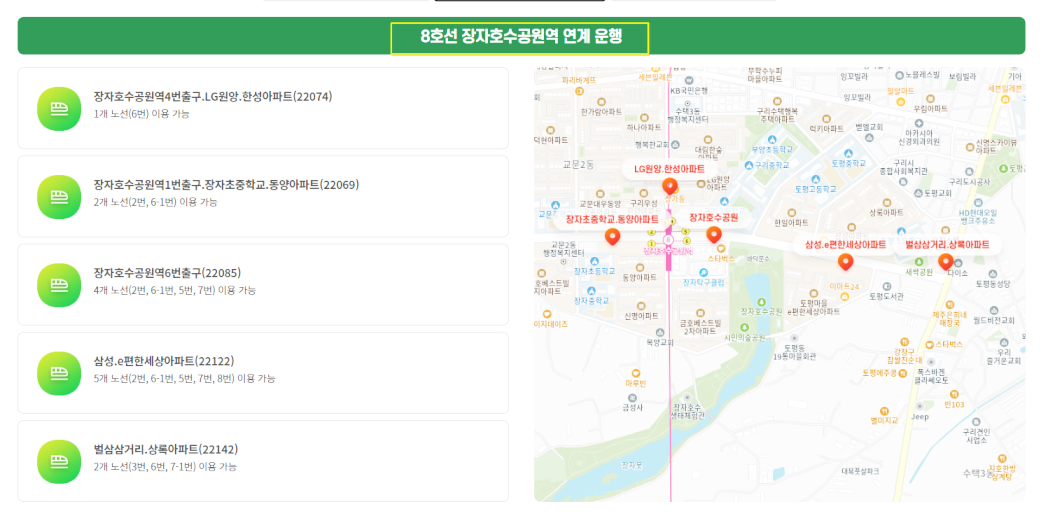Viewport: 1048px width, 523px height.
Task: Click the 장자호수 생태체험관 icon on map
Action: tap(688, 398)
